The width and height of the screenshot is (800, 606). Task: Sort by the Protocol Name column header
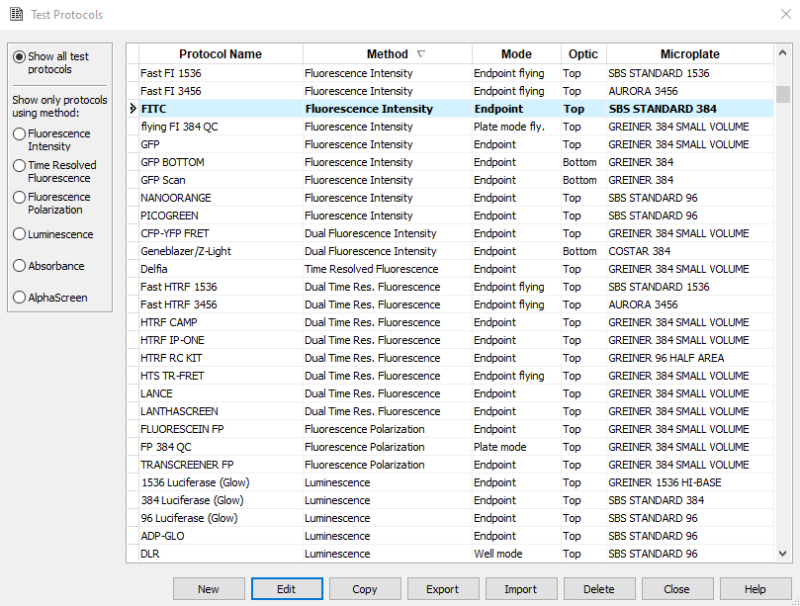[x=220, y=54]
